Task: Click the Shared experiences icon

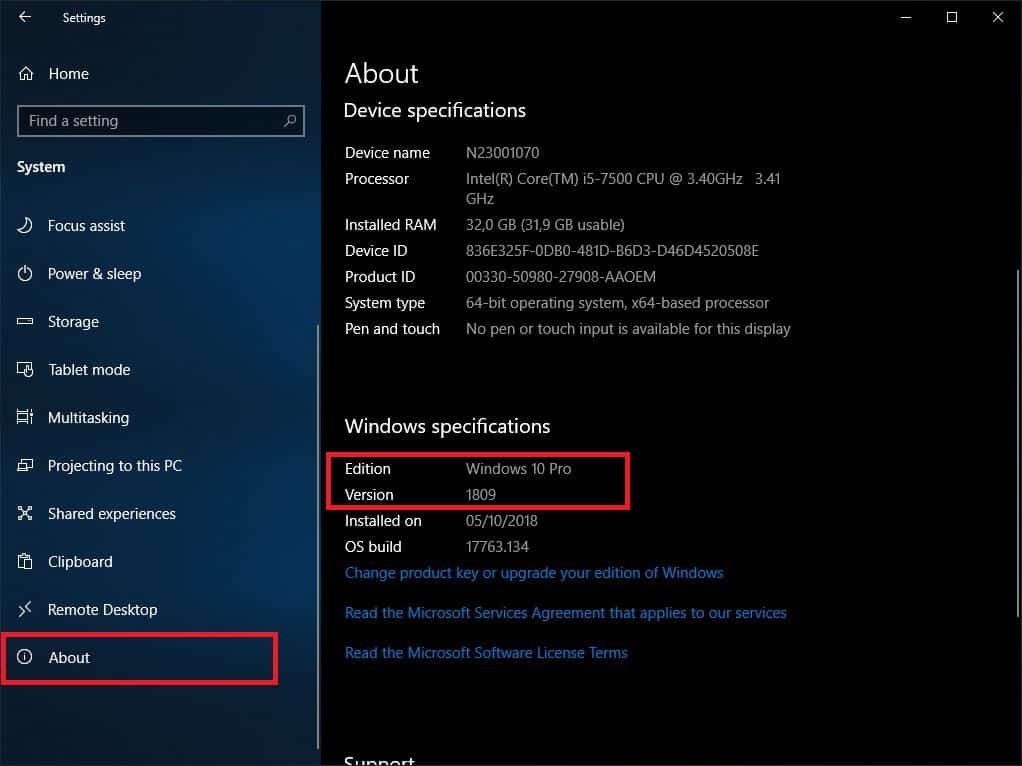Action: click(x=25, y=513)
